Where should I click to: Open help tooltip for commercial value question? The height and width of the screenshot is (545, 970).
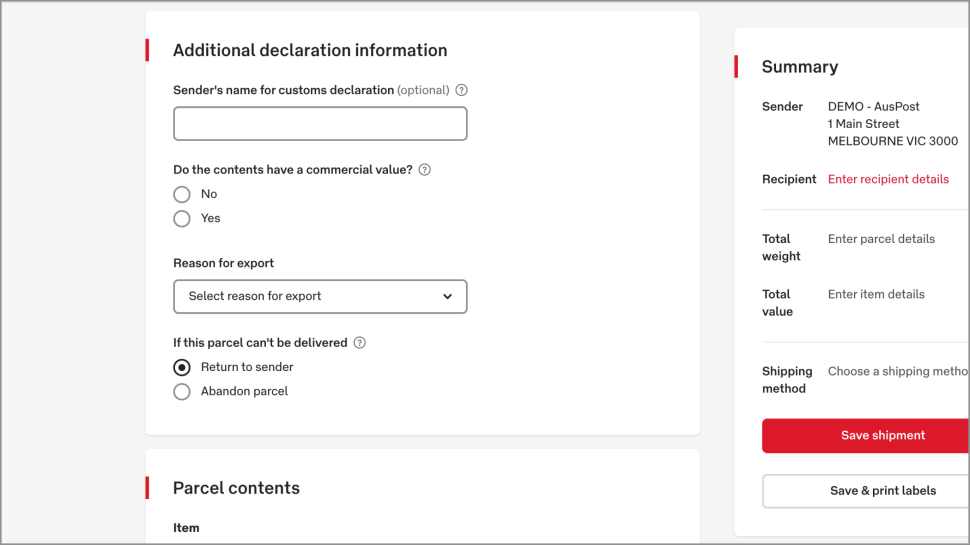[424, 170]
